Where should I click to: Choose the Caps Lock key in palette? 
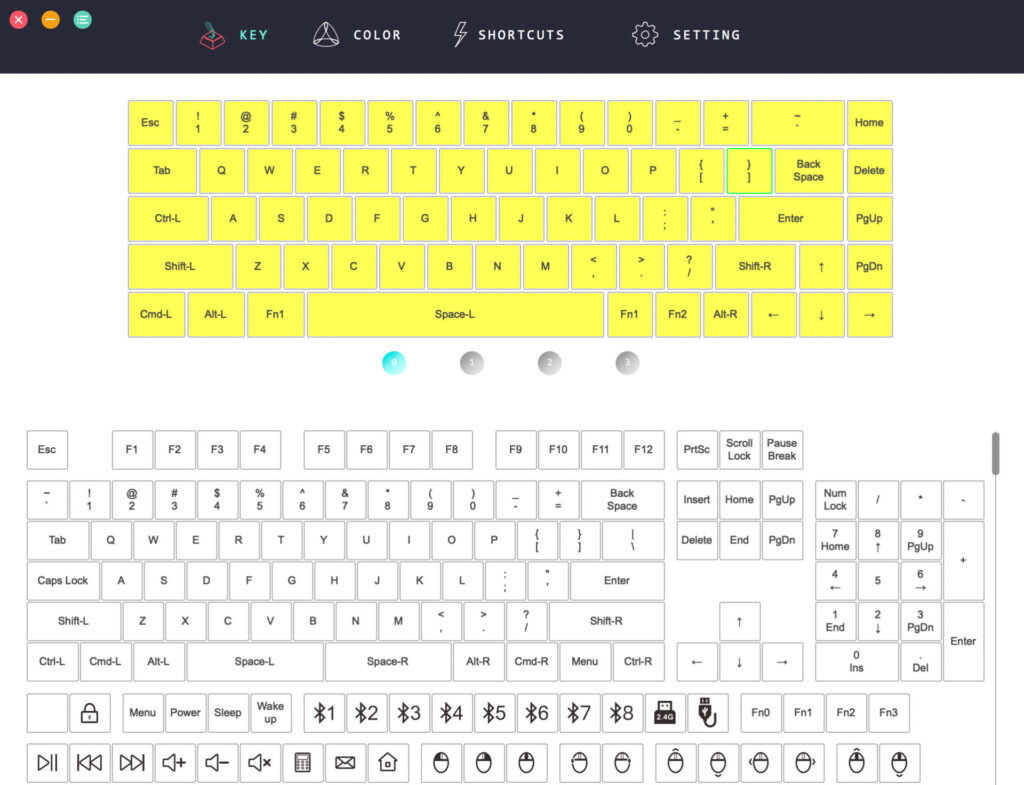point(63,581)
